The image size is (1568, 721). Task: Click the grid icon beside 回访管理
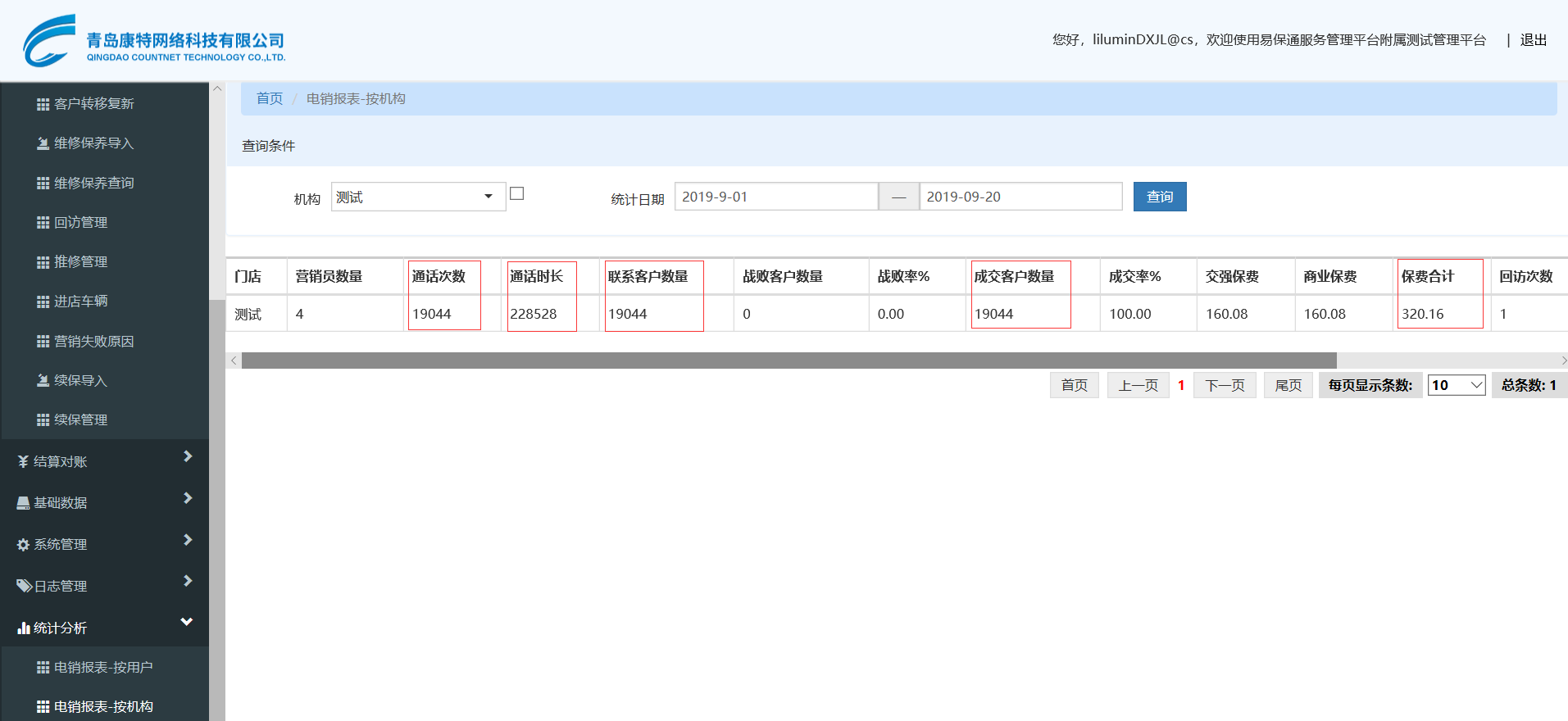click(43, 223)
